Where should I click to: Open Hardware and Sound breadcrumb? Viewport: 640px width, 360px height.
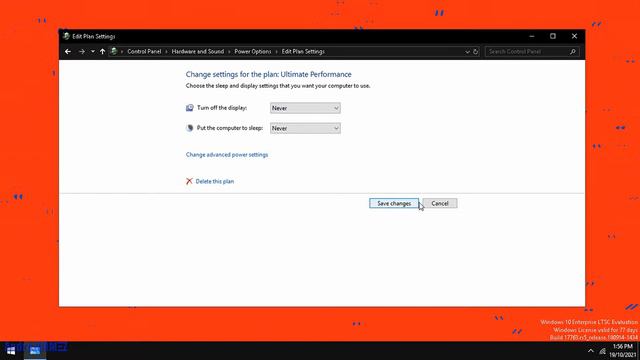[198, 51]
